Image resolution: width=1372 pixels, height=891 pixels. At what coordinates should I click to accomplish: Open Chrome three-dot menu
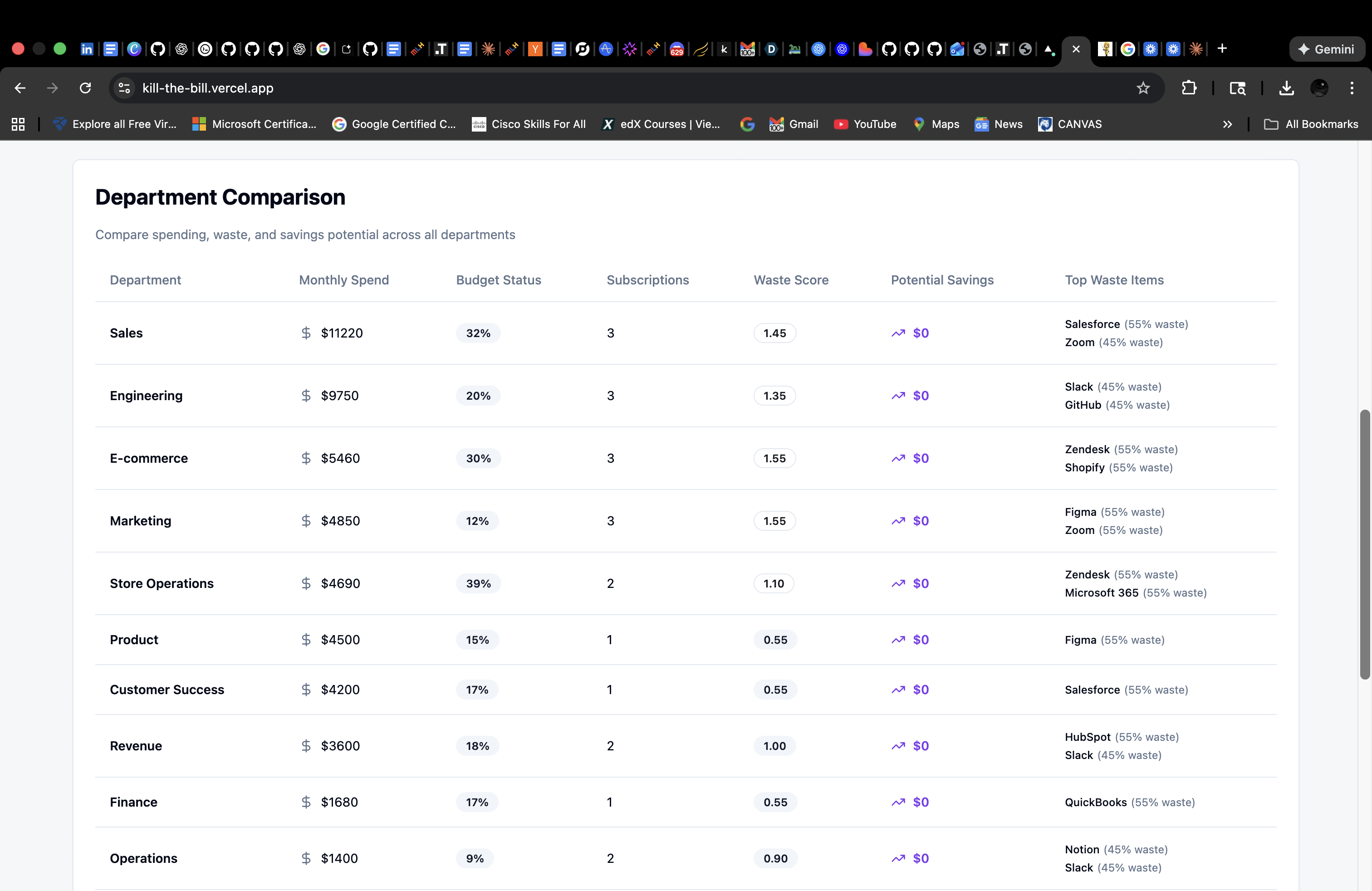point(1351,88)
